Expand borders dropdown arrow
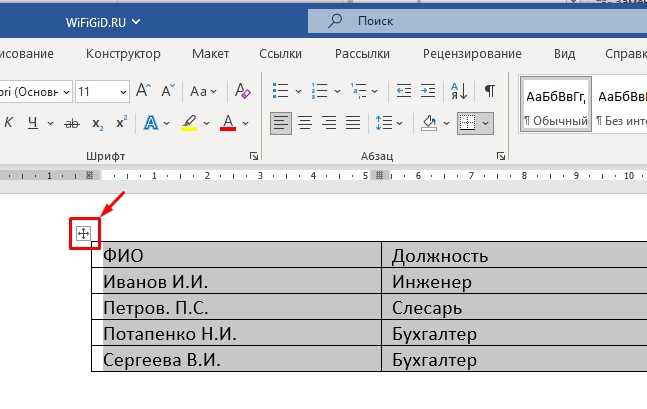This screenshot has height=409, width=647. (486, 123)
